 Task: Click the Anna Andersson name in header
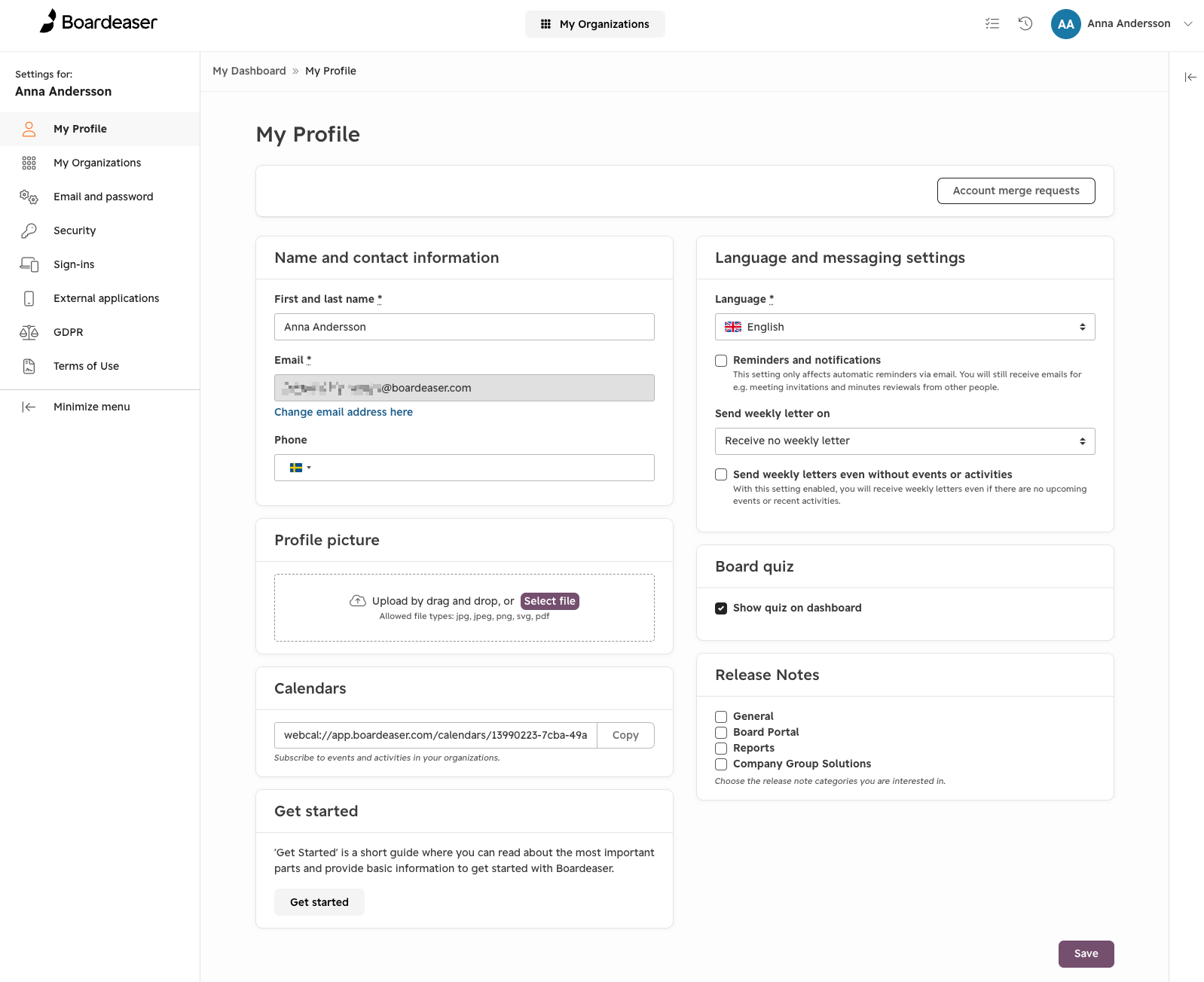[x=1129, y=23]
